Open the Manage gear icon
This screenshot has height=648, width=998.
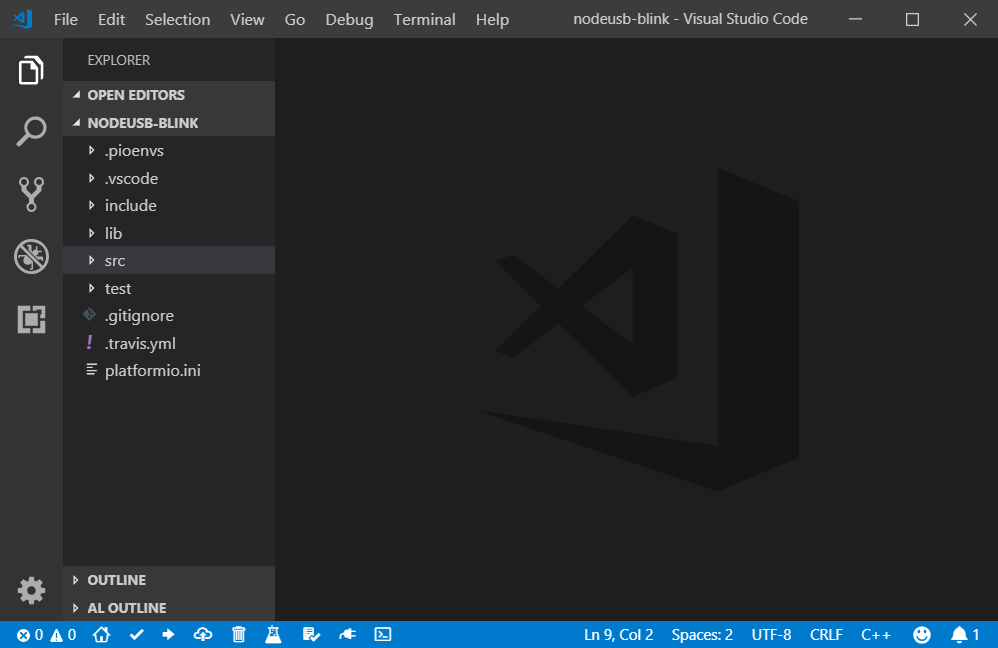click(x=31, y=591)
